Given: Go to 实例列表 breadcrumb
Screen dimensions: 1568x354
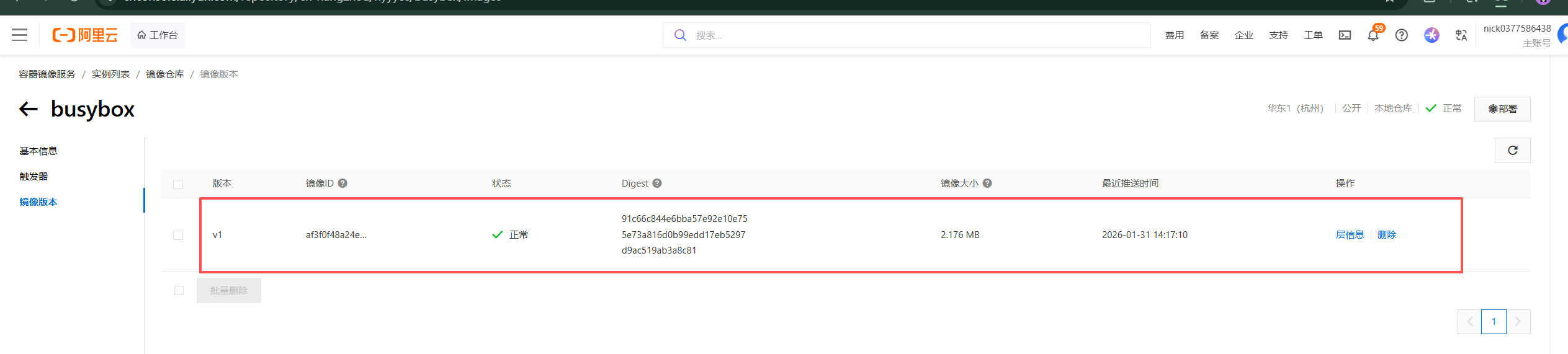Looking at the screenshot, I should 111,74.
